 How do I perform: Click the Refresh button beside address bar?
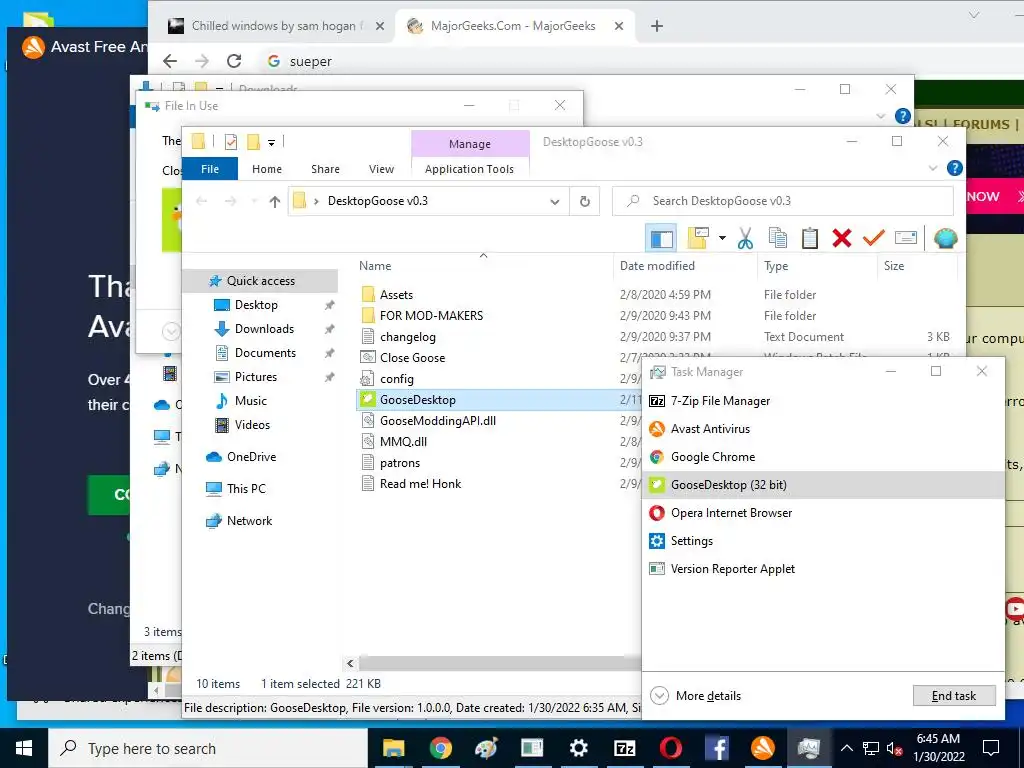[x=584, y=202]
